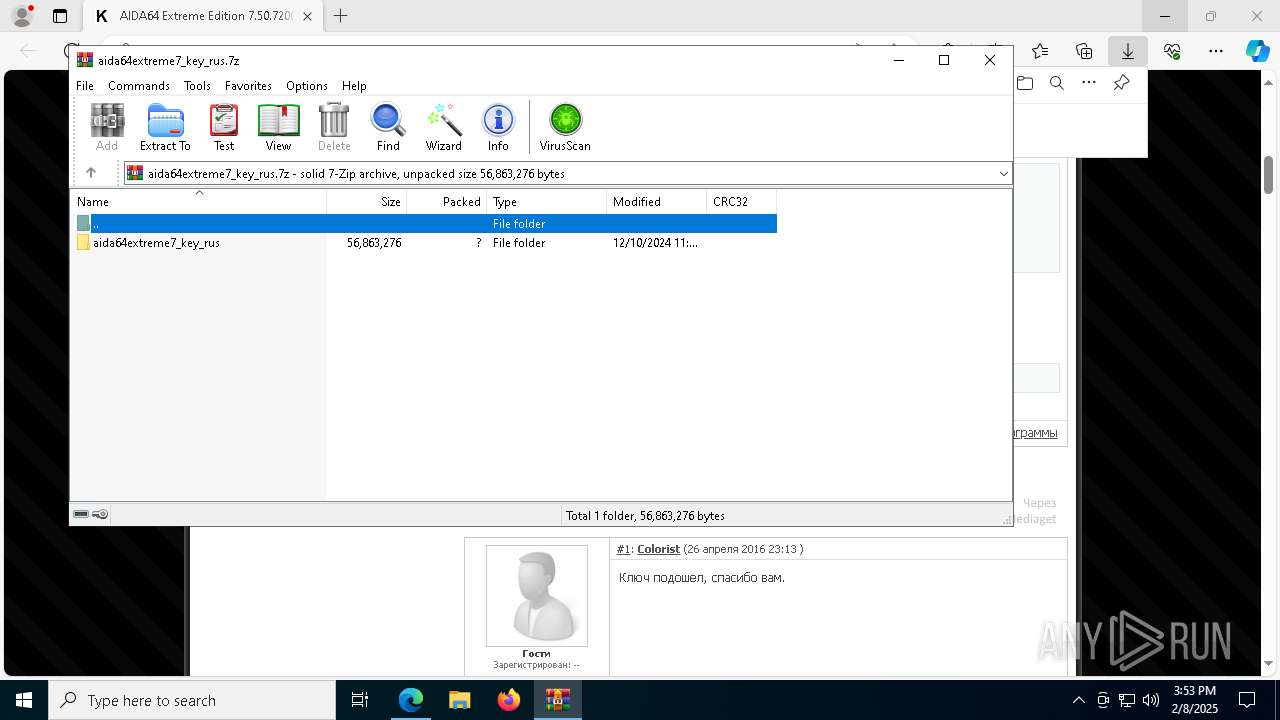The height and width of the screenshot is (720, 1280).
Task: Open Edge Collections icon
Action: click(1084, 51)
